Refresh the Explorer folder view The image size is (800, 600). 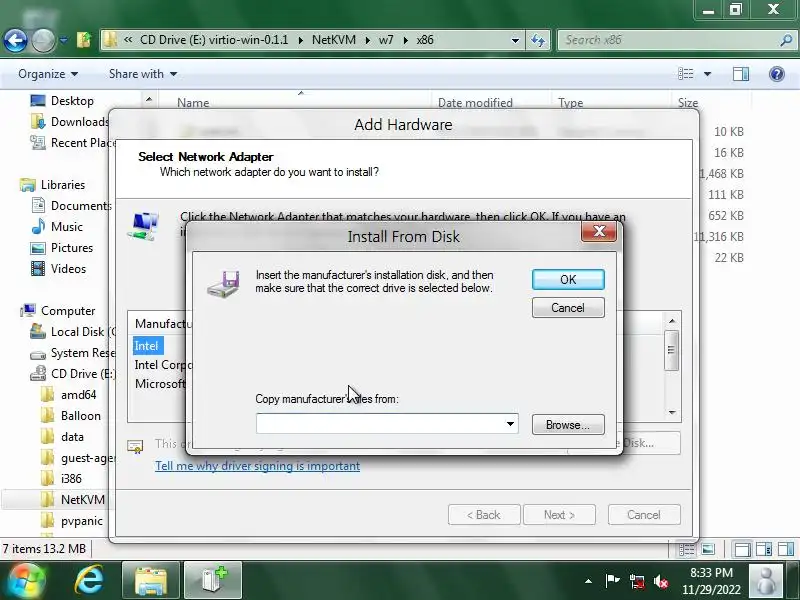538,40
